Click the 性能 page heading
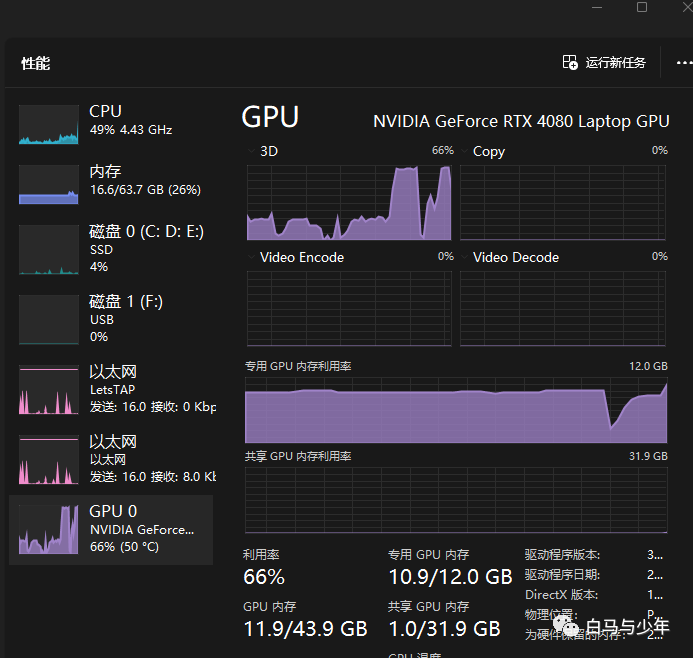 click(36, 64)
